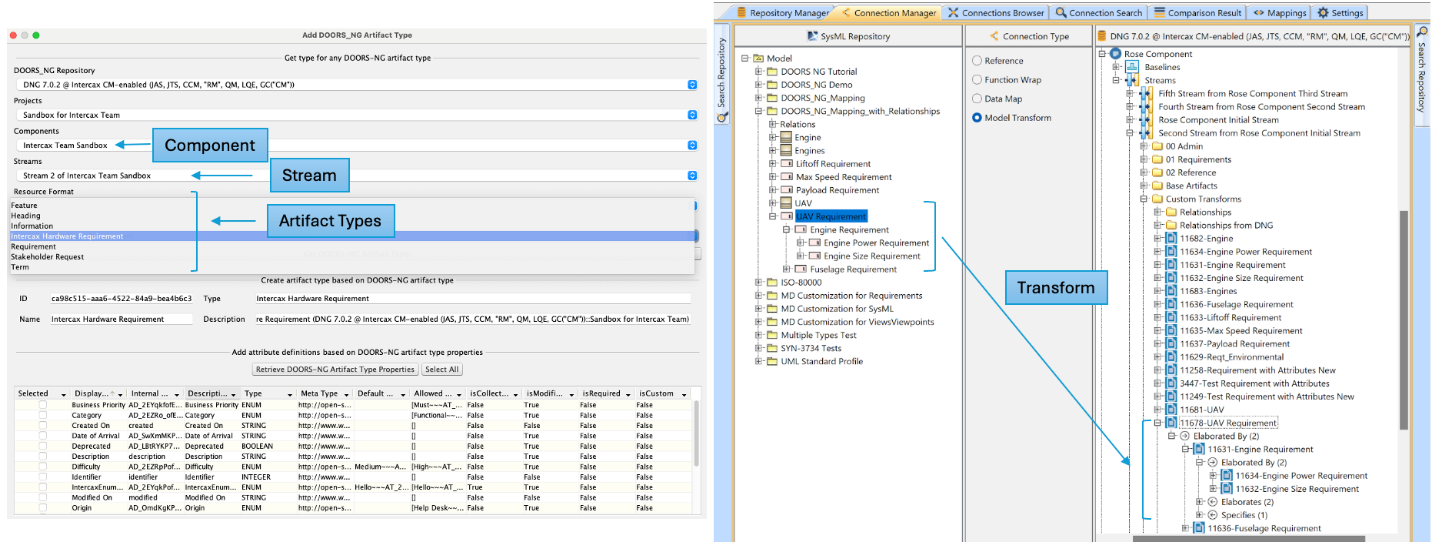This screenshot has width=1432, height=542.
Task: Click the Select All button
Action: click(x=442, y=370)
